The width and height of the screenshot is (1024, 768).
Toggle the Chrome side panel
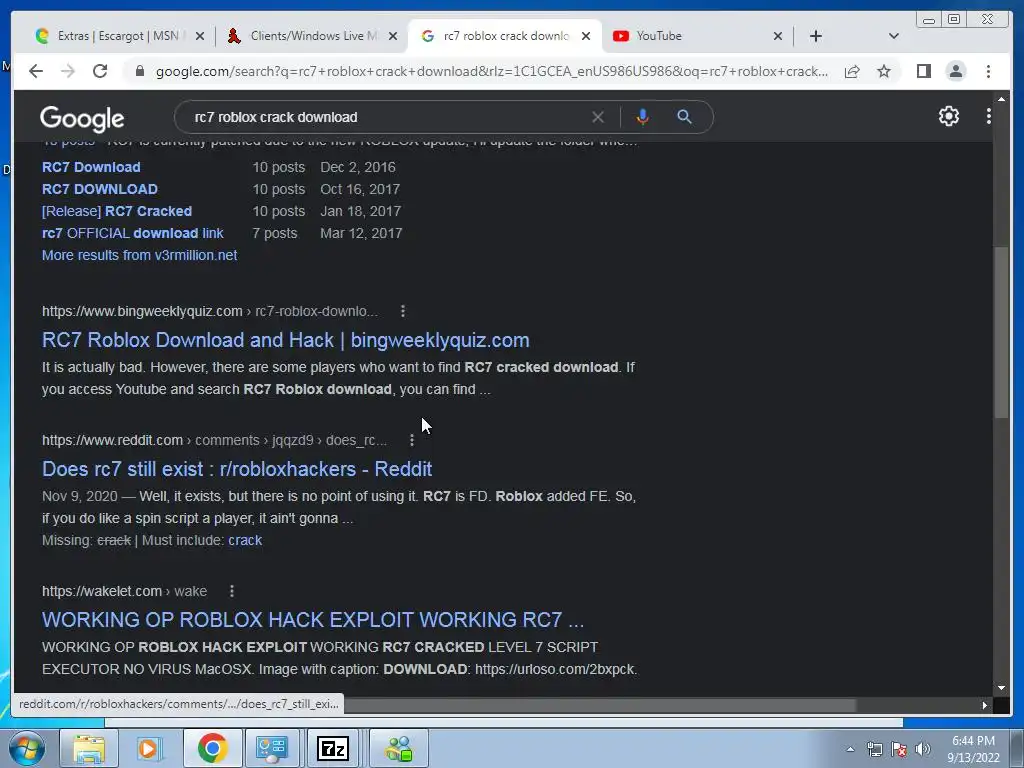tap(923, 71)
